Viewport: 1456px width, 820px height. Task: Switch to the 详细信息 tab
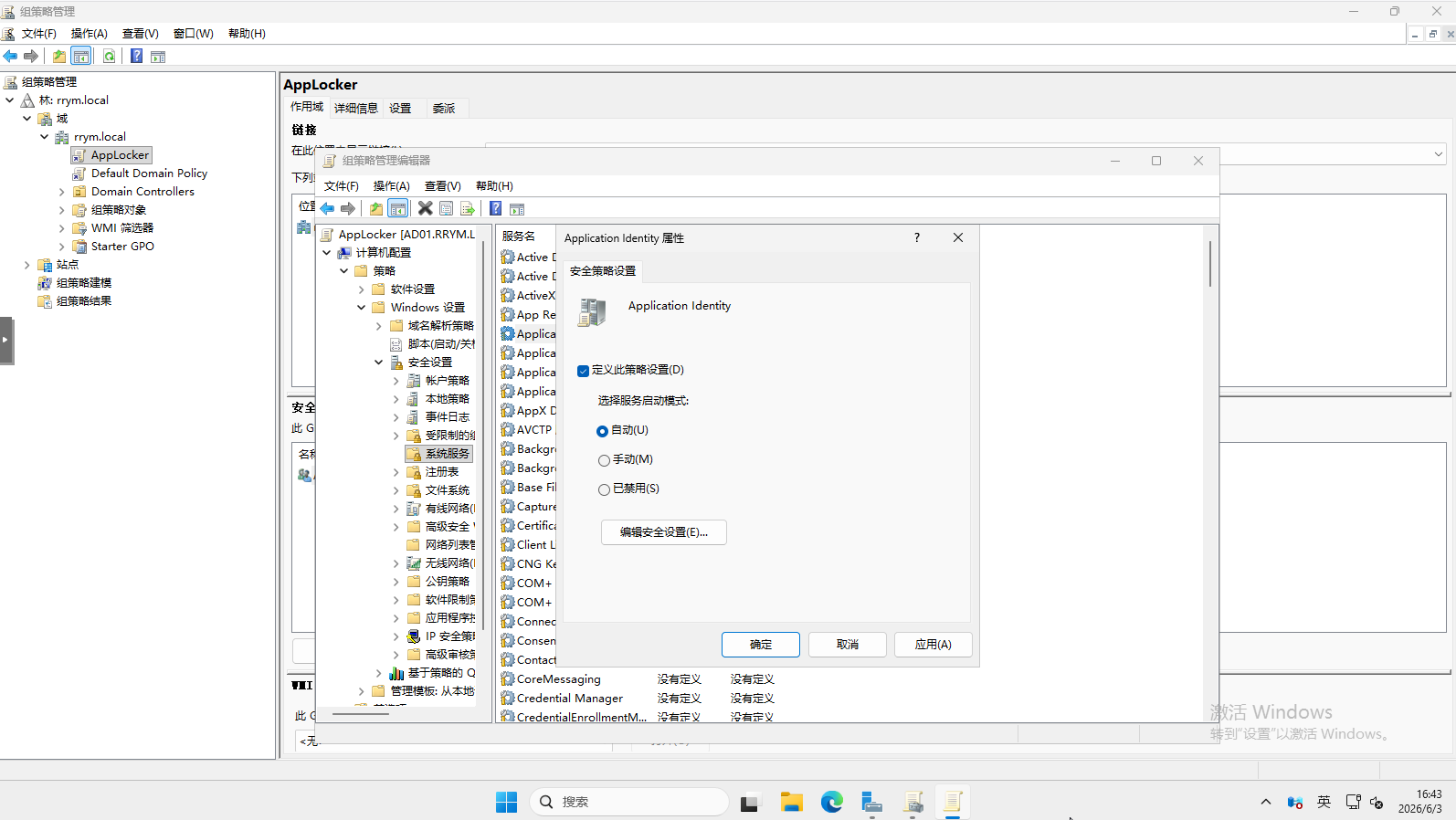pos(356,109)
